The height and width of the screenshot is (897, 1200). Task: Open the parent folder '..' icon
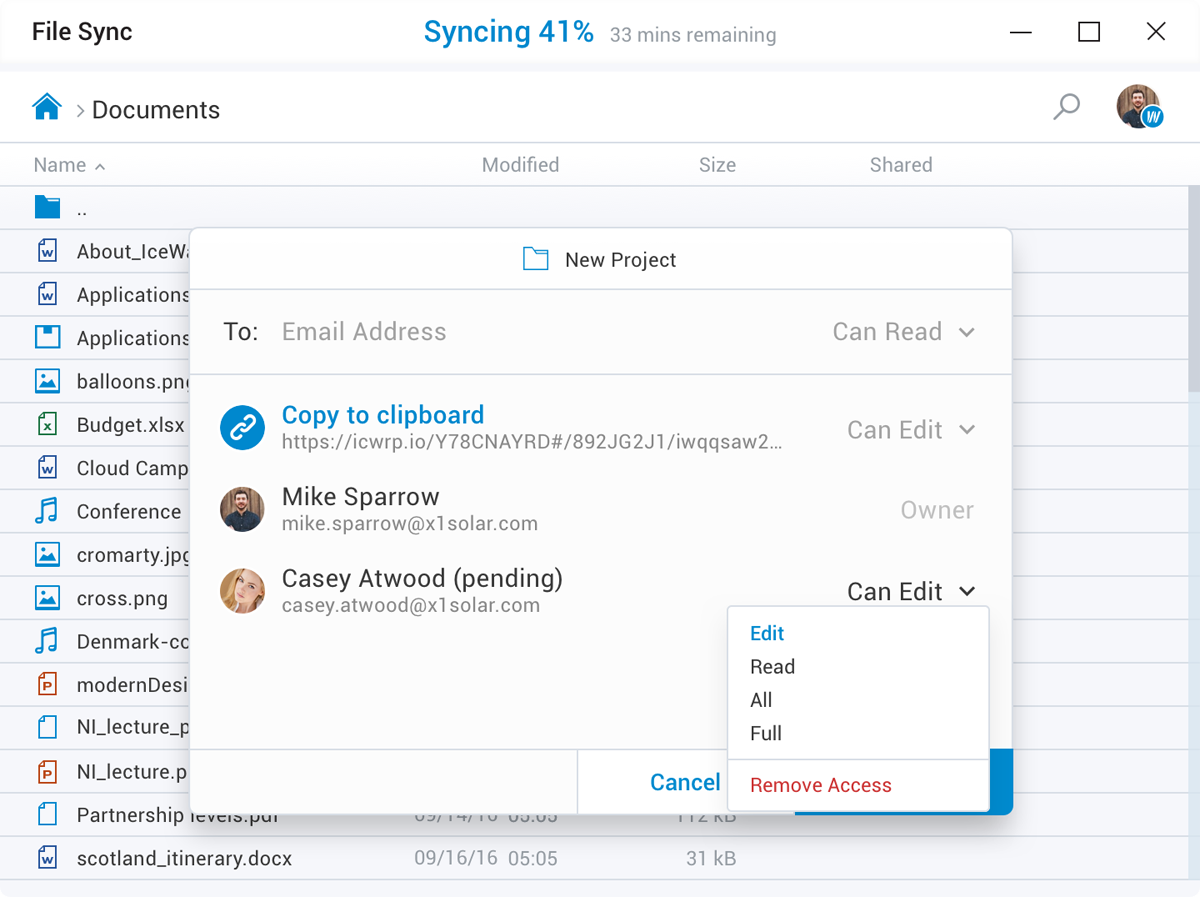[47, 208]
